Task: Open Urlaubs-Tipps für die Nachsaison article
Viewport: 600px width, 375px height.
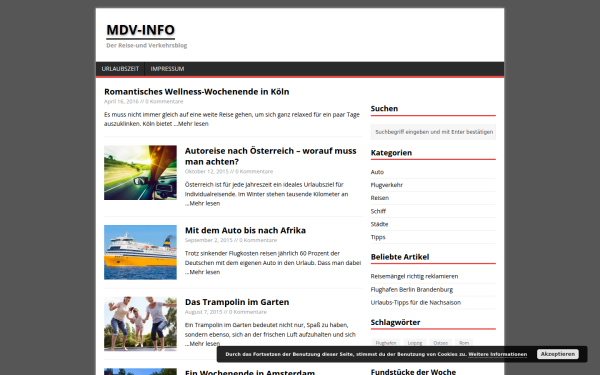Action: (x=416, y=303)
